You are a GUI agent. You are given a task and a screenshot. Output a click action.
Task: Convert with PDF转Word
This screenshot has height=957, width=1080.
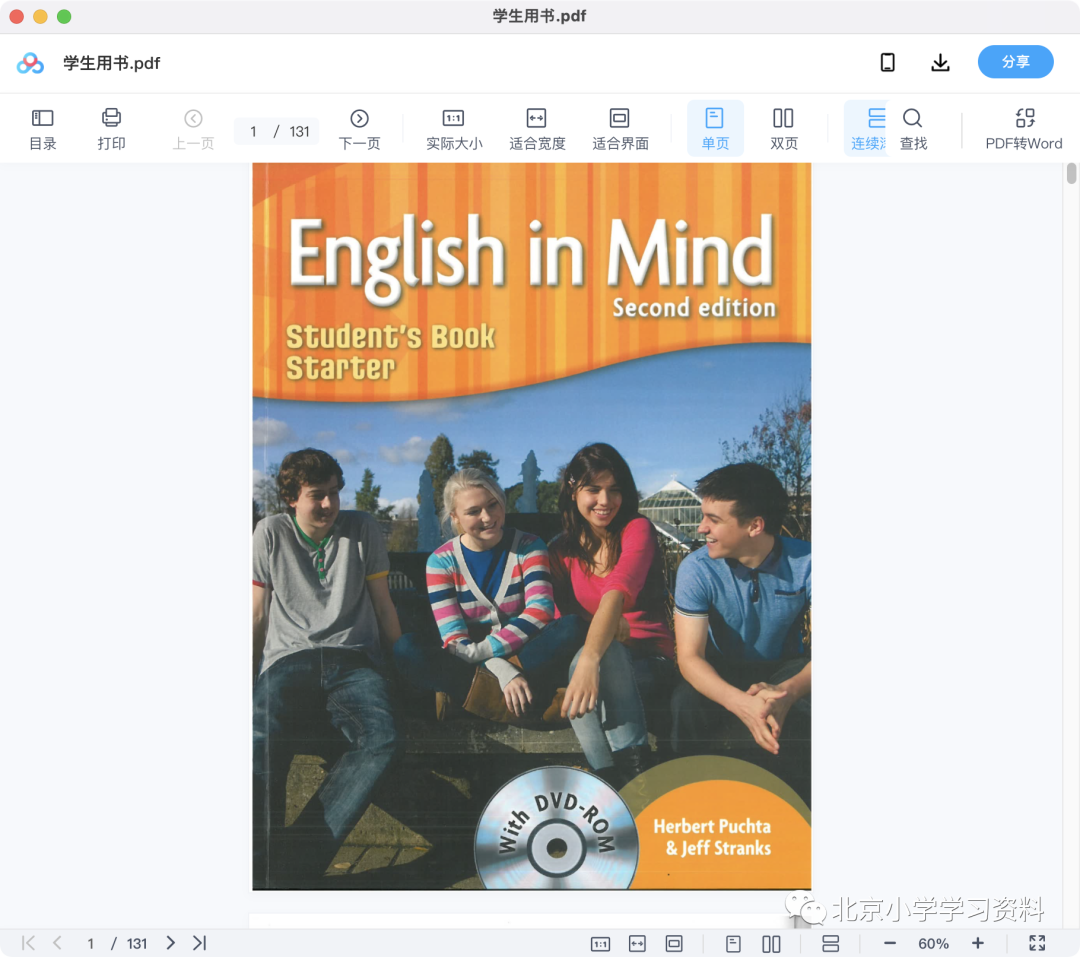1024,129
